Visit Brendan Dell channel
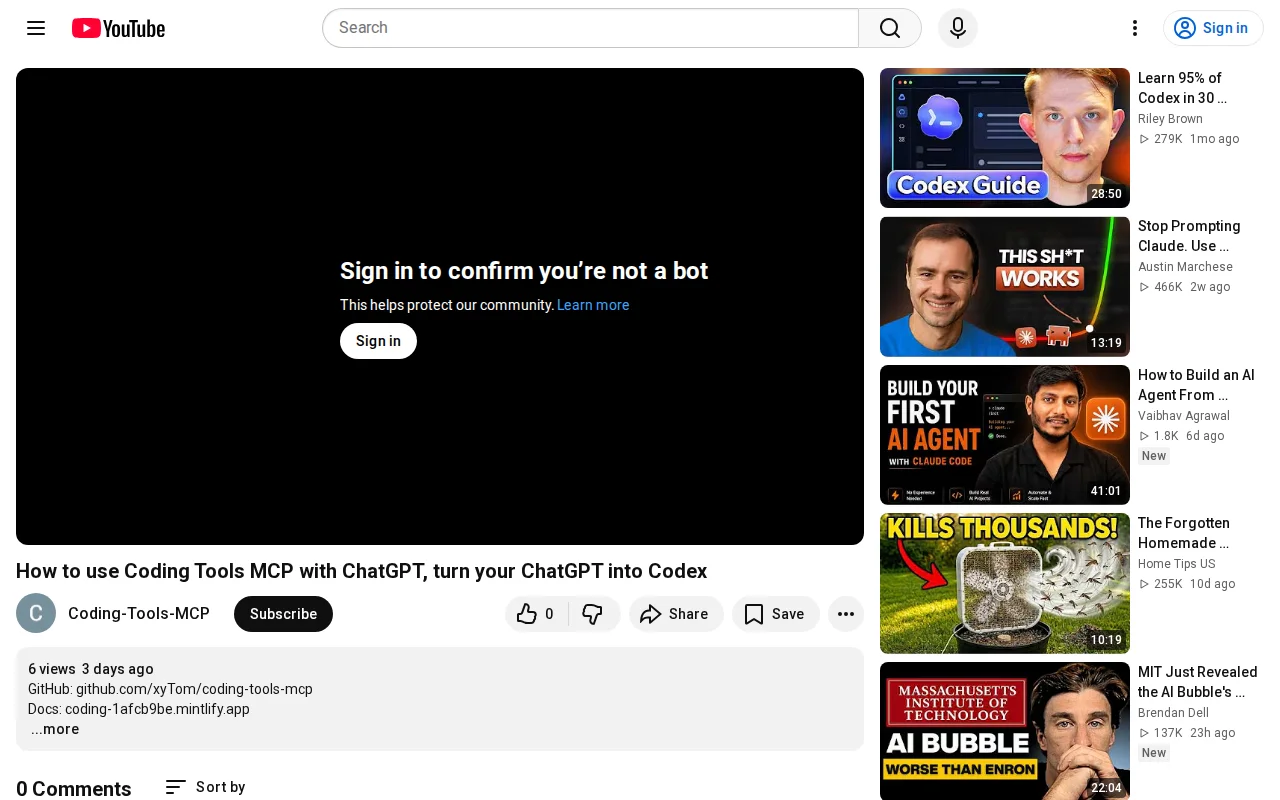 pyautogui.click(x=1173, y=713)
